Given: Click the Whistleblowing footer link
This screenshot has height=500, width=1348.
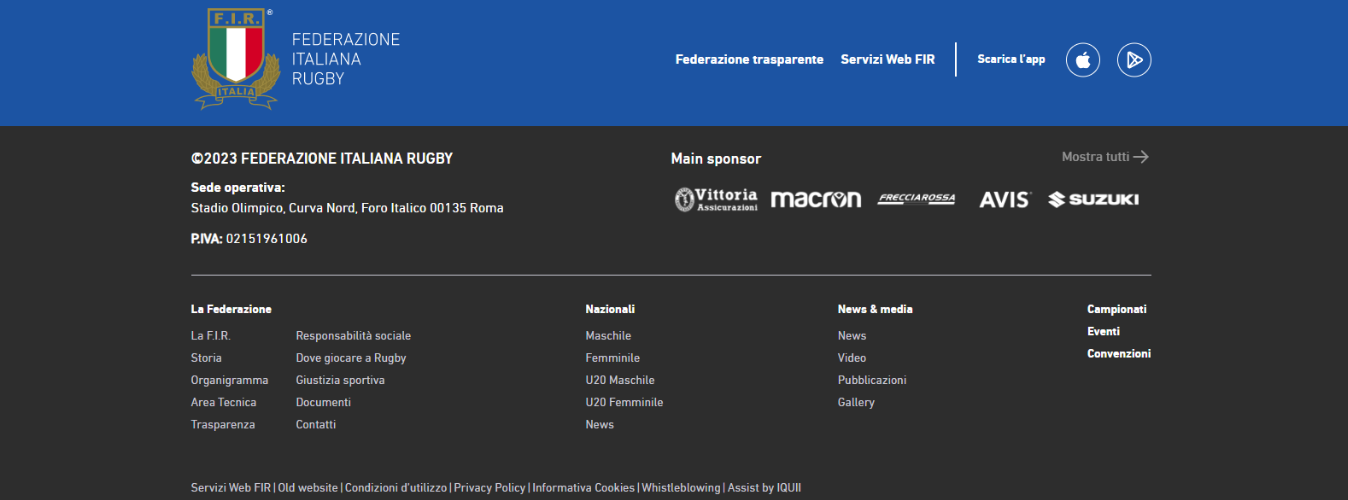Looking at the screenshot, I should point(680,488).
